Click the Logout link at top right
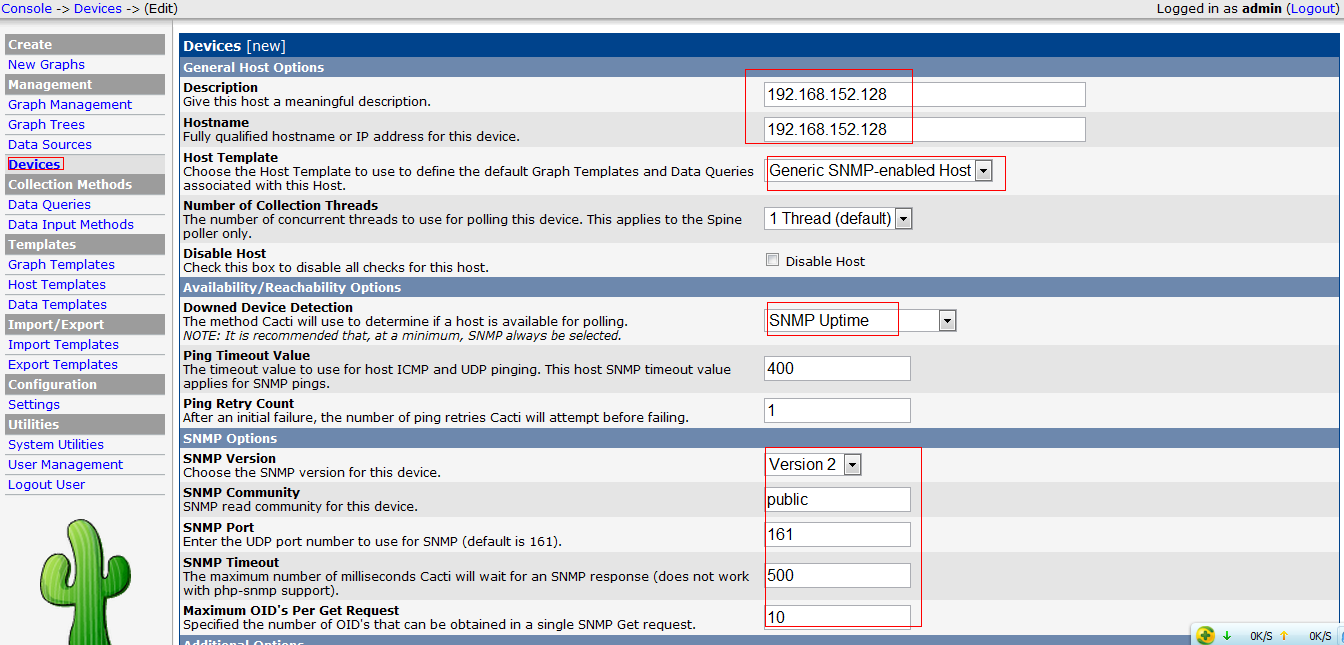 (1313, 8)
